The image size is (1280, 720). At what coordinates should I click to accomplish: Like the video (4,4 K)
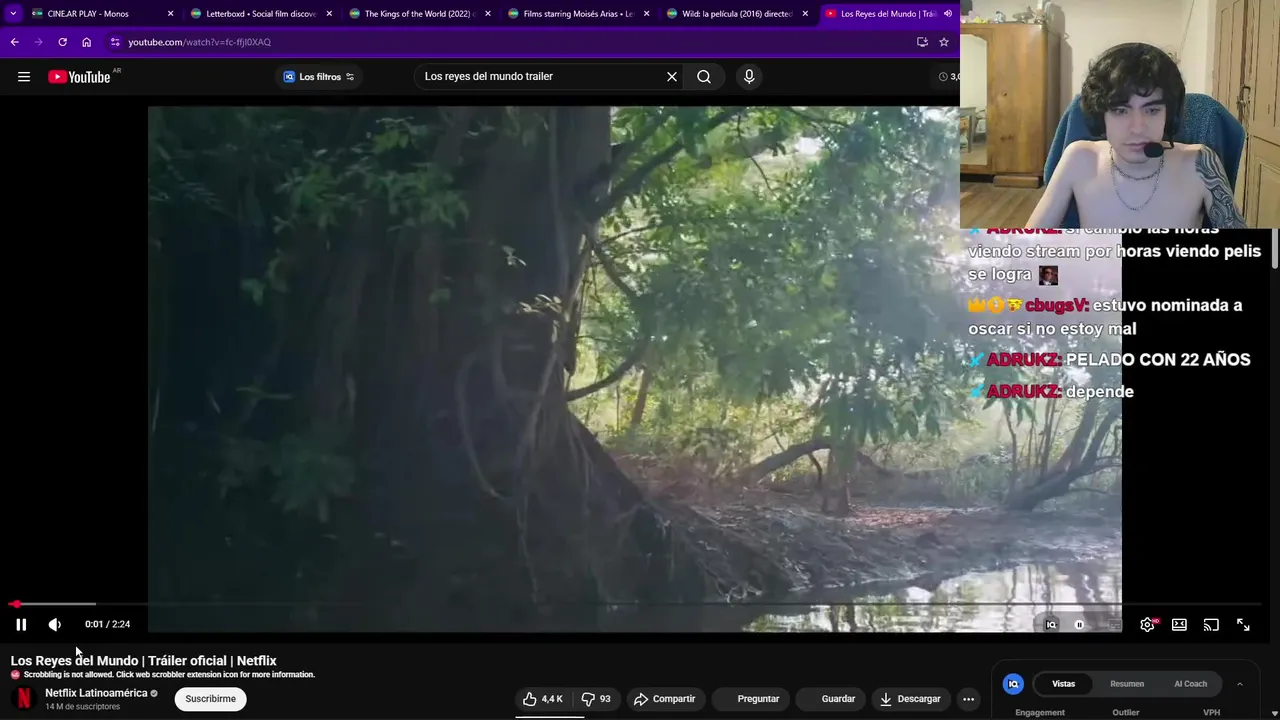(x=543, y=699)
